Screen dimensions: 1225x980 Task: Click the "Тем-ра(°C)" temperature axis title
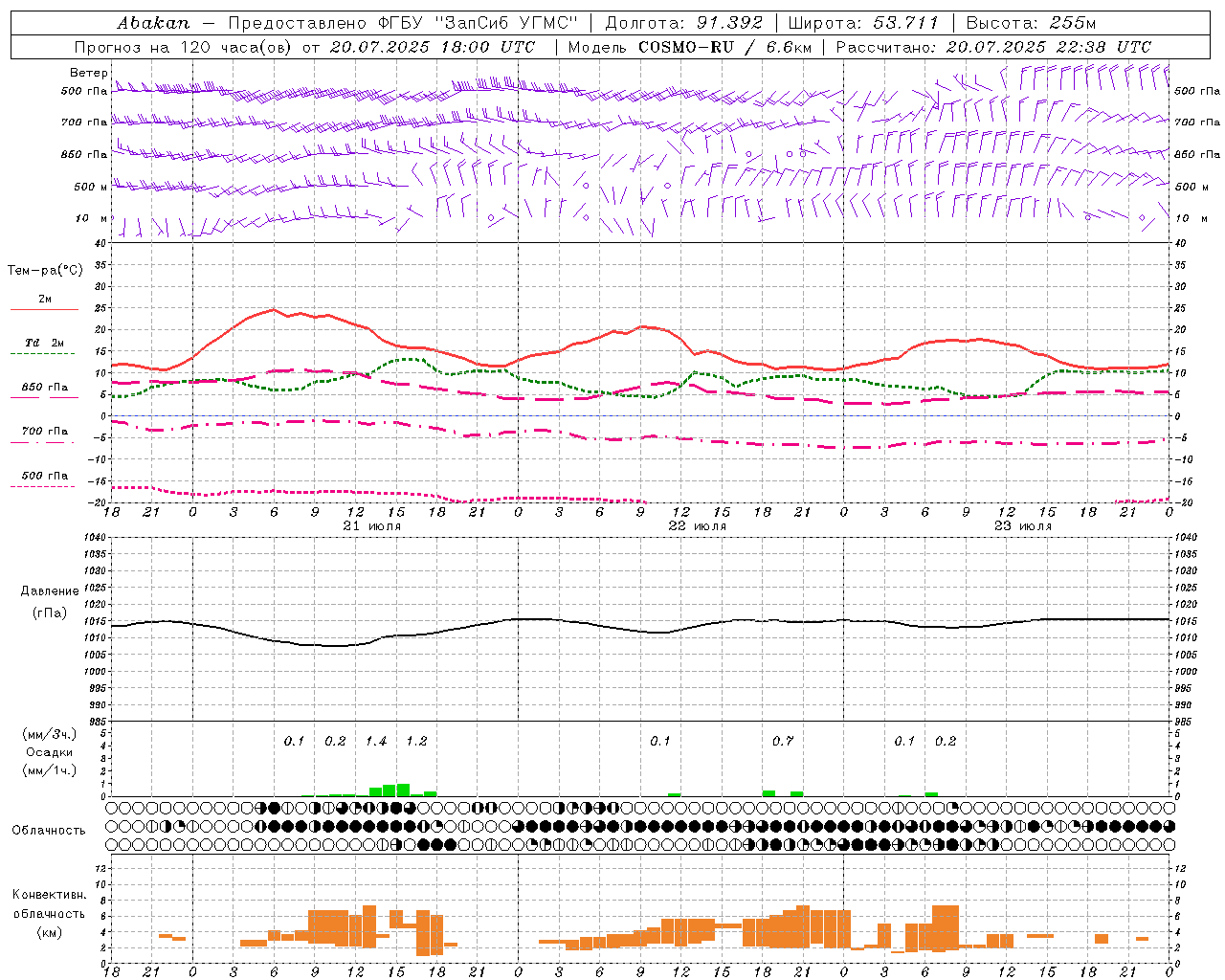45,270
